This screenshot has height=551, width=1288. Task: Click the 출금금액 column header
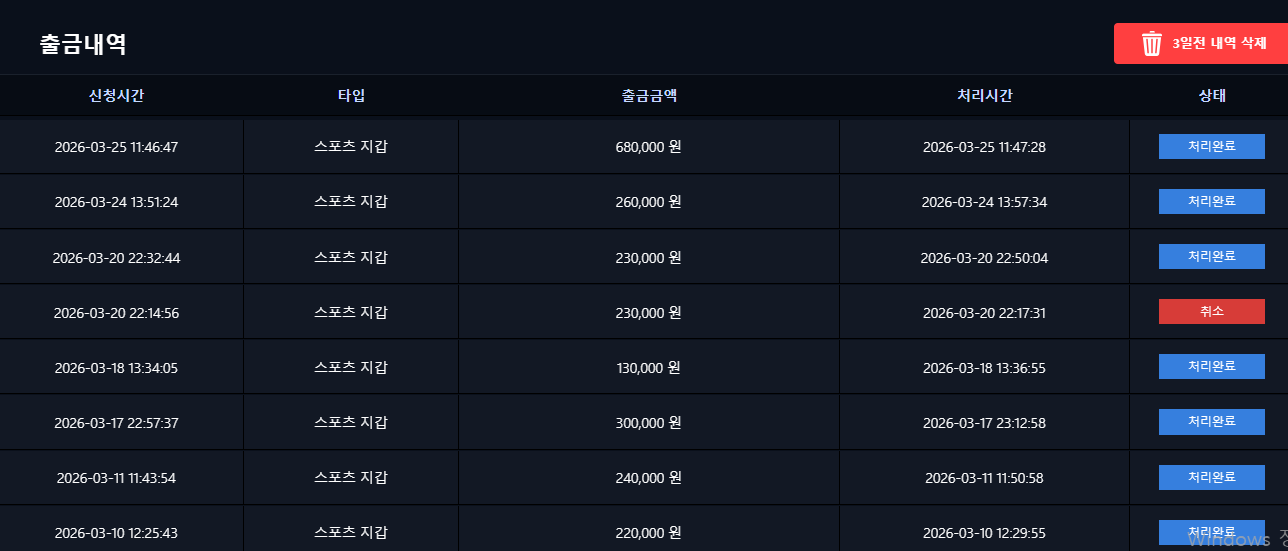point(649,96)
